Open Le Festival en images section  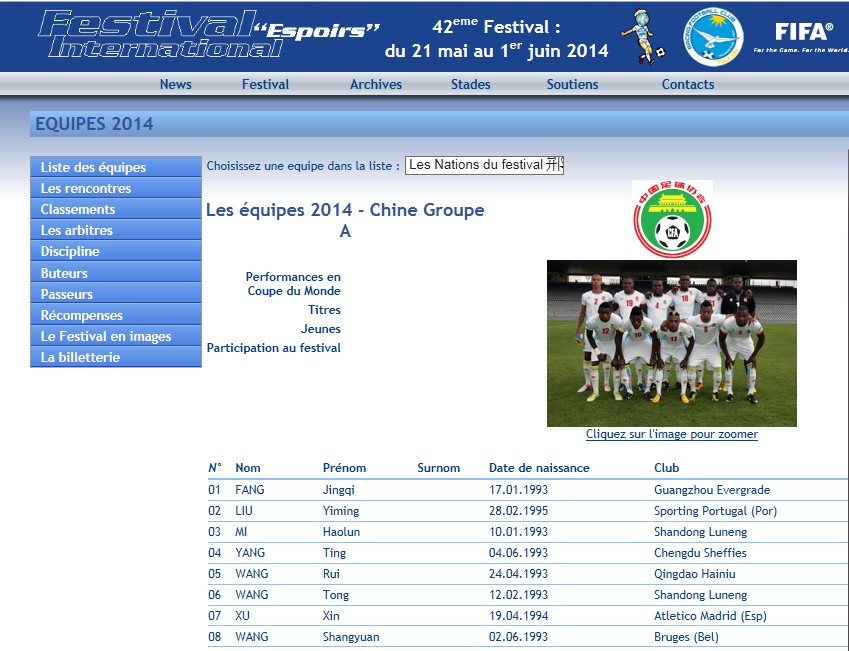tap(106, 337)
